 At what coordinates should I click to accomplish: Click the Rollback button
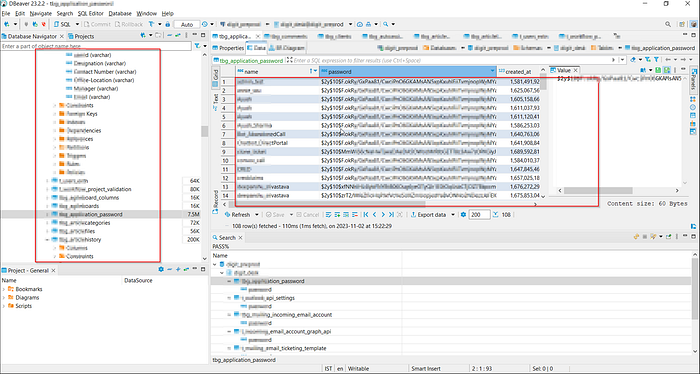click(129, 24)
